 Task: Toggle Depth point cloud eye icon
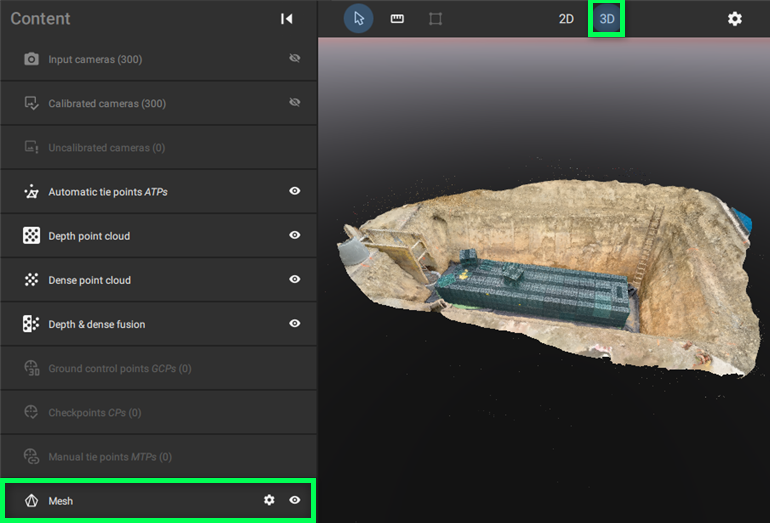point(295,236)
